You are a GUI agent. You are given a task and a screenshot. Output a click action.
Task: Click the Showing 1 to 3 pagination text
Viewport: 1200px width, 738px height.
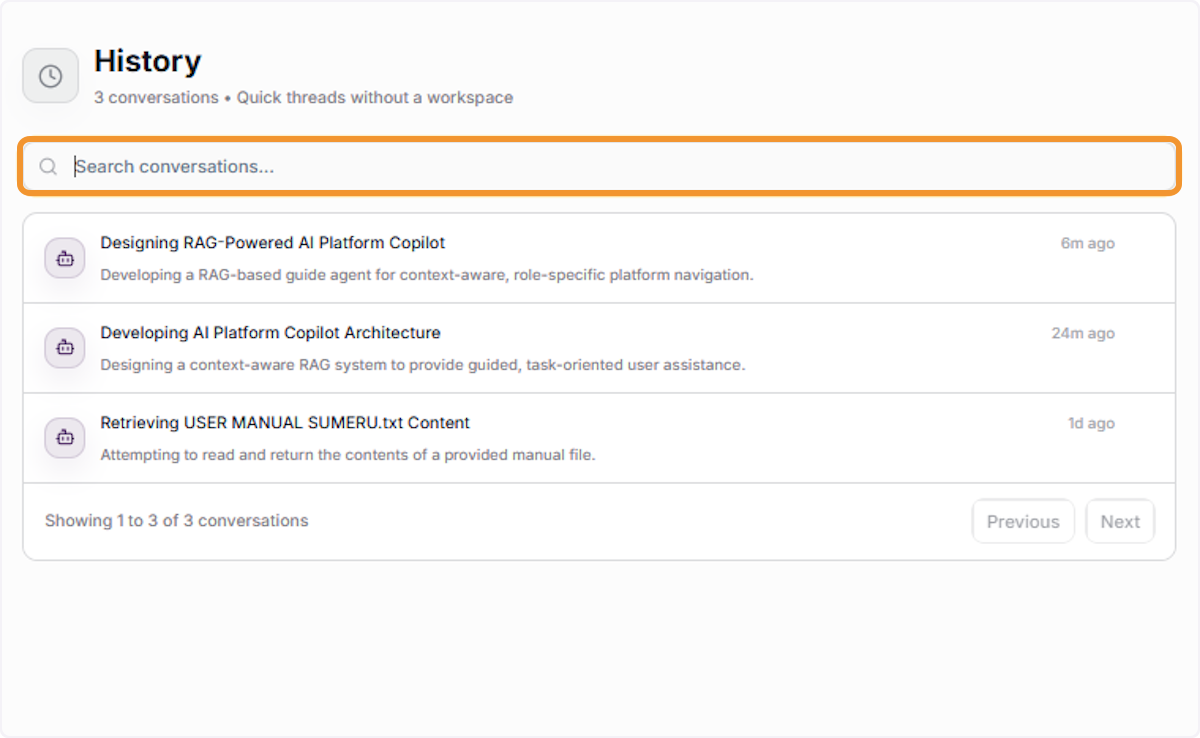tap(176, 521)
